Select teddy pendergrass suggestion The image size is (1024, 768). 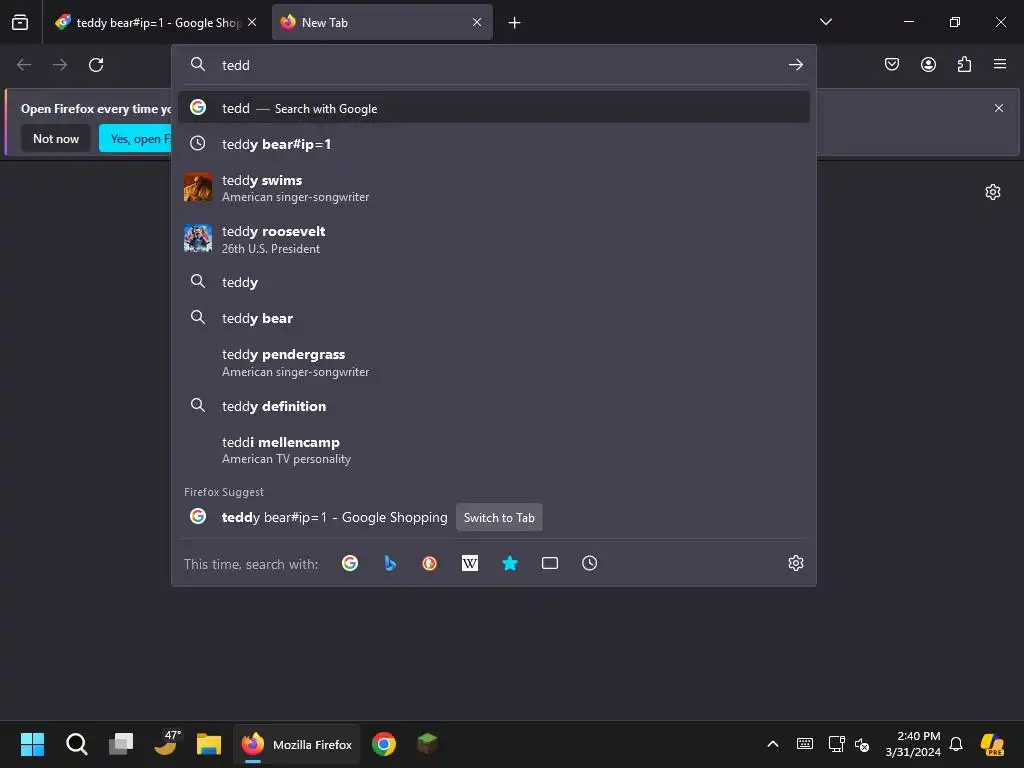pyautogui.click(x=494, y=362)
